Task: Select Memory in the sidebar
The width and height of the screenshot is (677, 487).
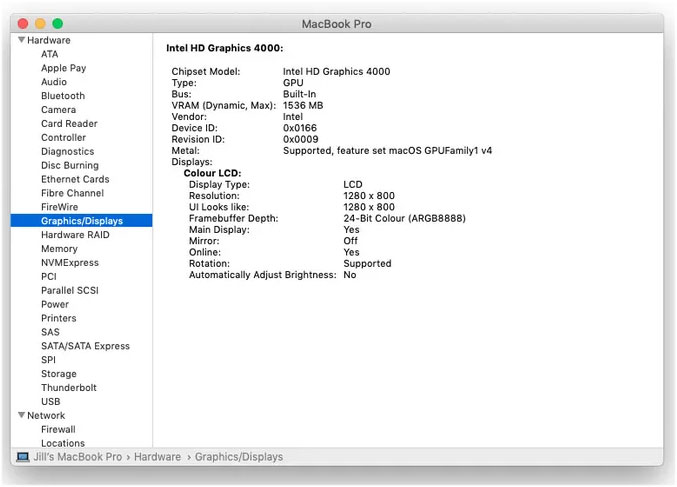Action: [59, 249]
